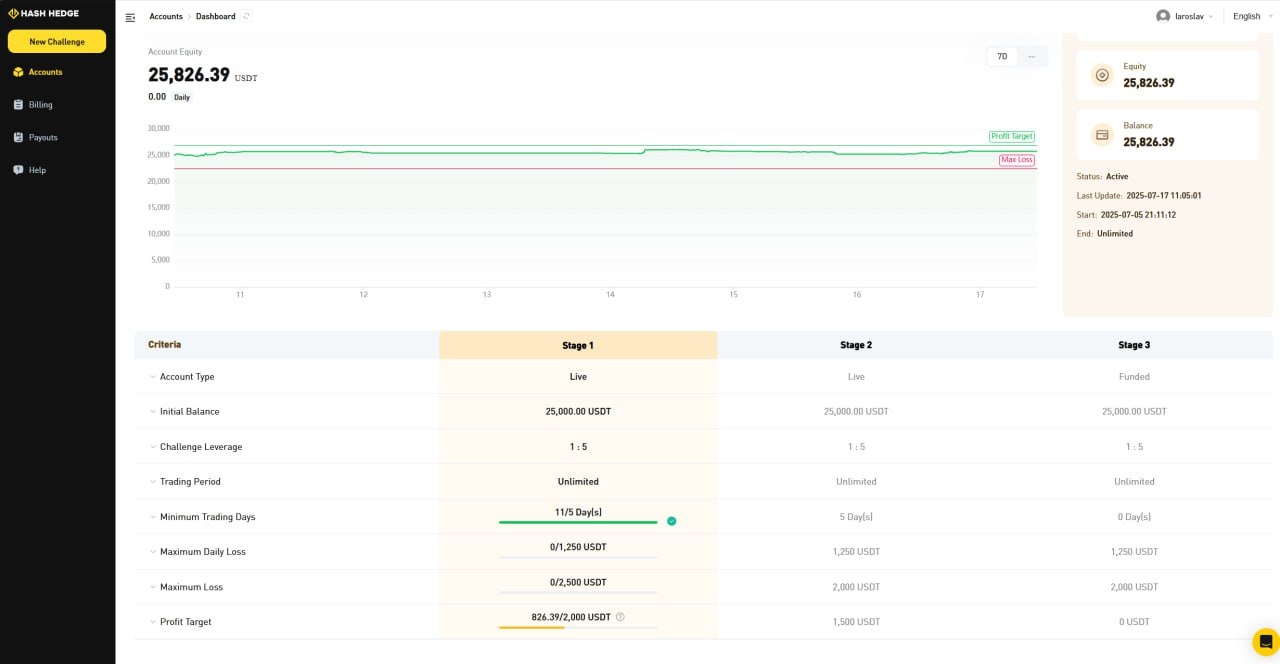Open the English language dropdown
The height and width of the screenshot is (664, 1280).
1251,16
